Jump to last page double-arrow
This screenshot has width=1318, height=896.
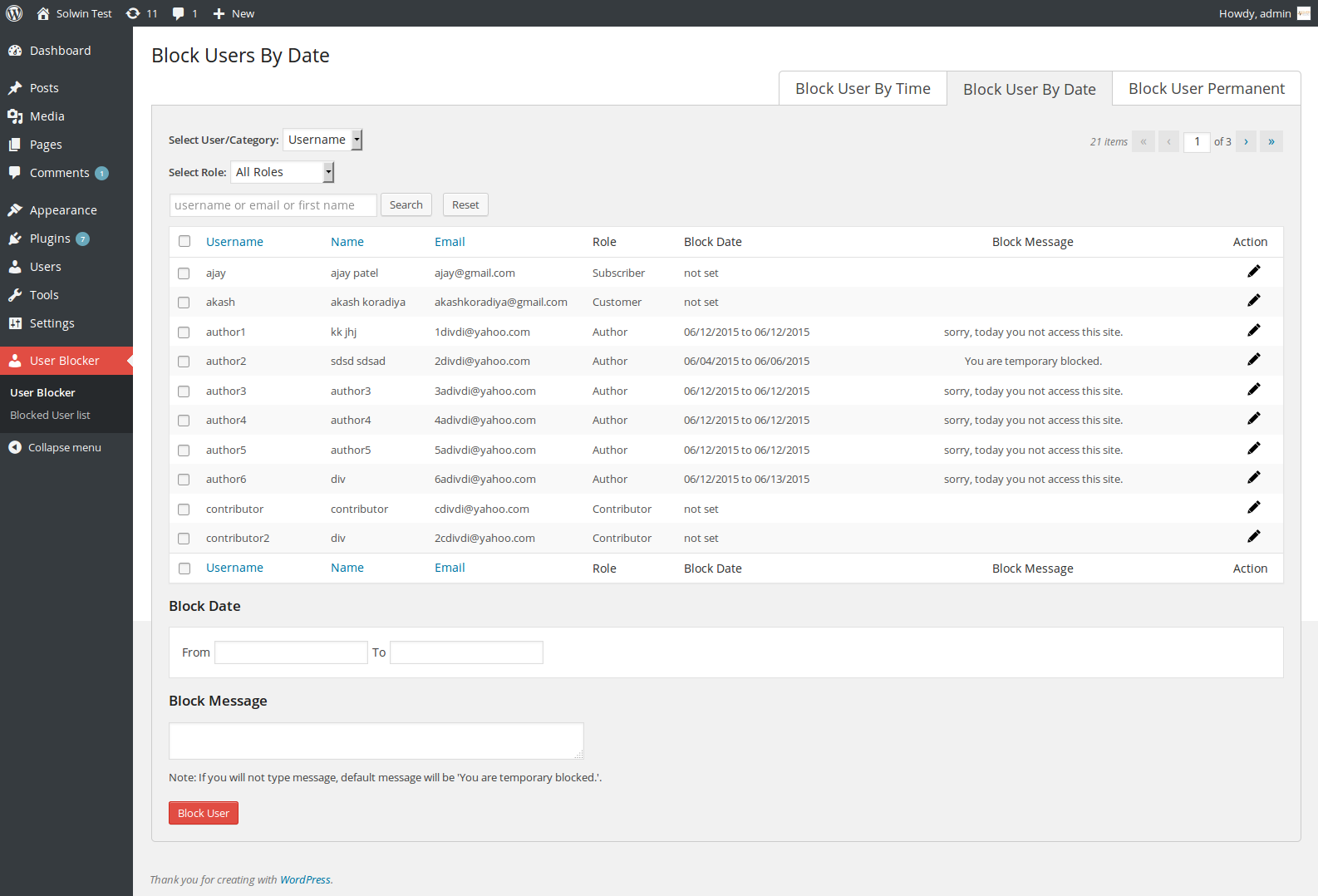click(1271, 141)
